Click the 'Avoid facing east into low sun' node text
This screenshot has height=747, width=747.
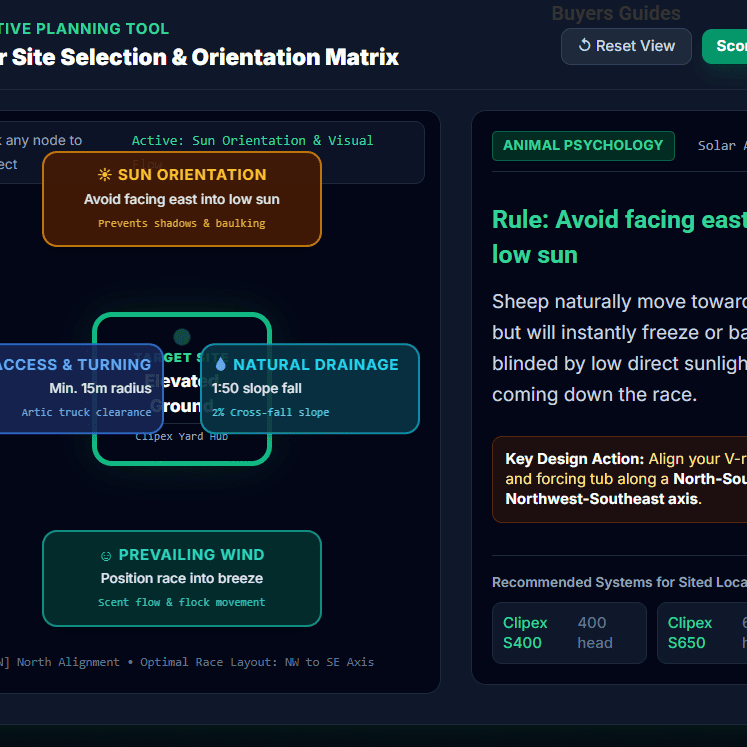(x=182, y=200)
